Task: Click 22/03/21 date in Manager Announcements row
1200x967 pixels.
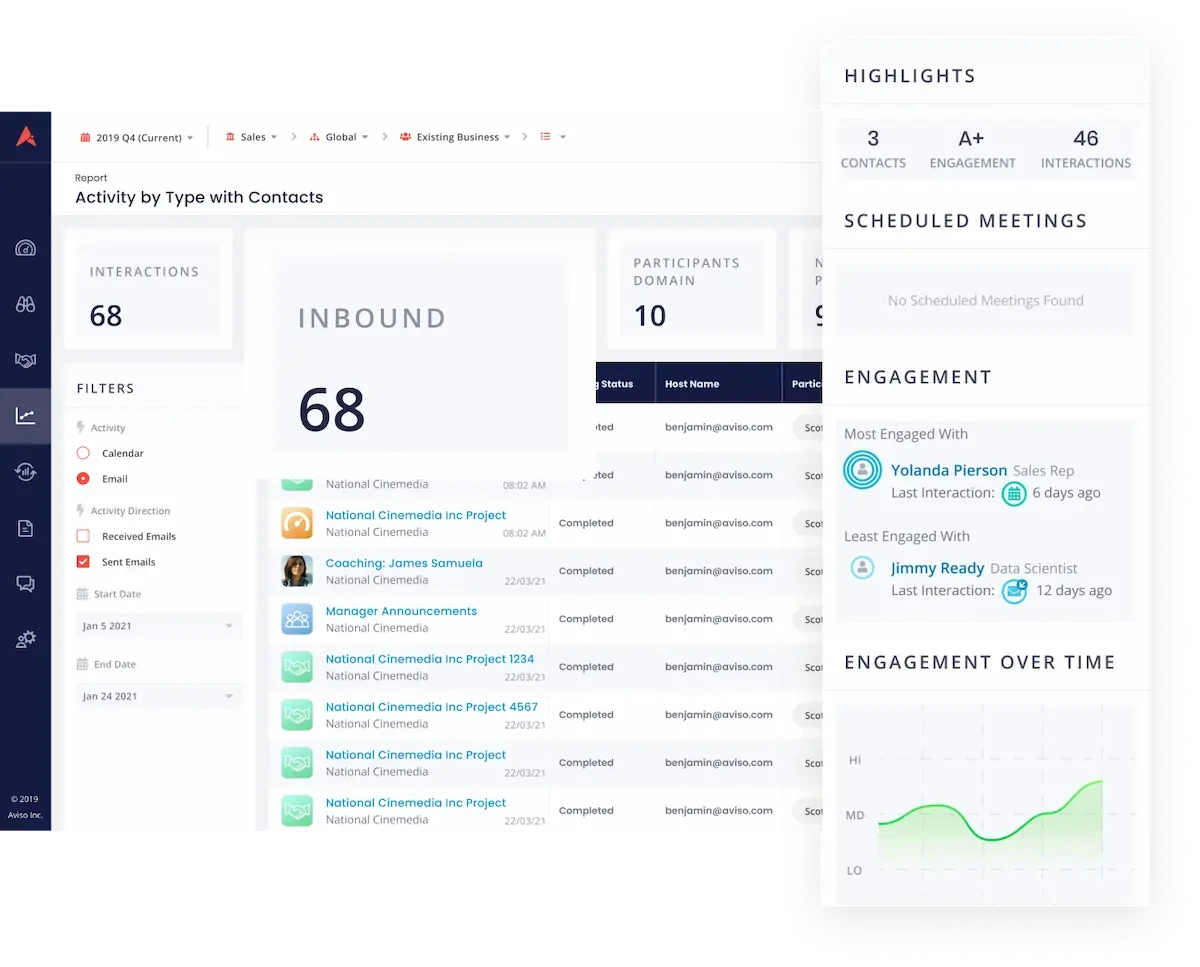Action: tap(525, 629)
